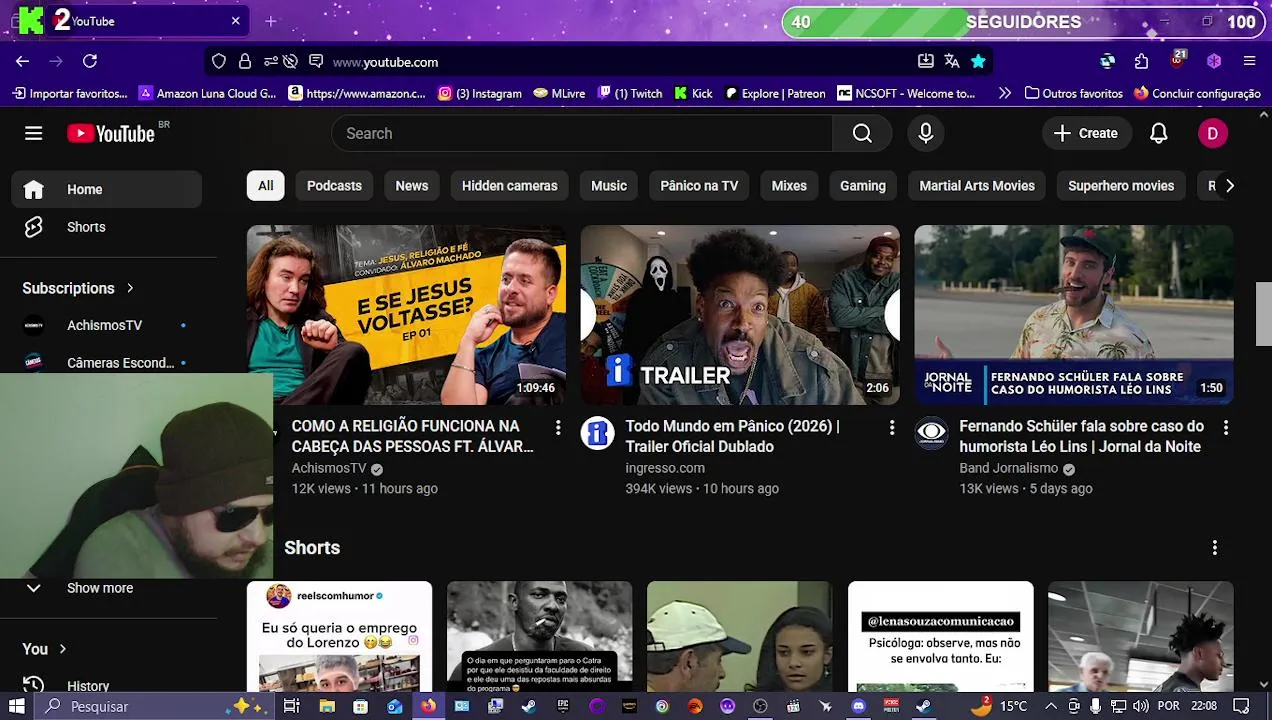This screenshot has height=720, width=1272.
Task: Click the Create button
Action: coord(1086,133)
